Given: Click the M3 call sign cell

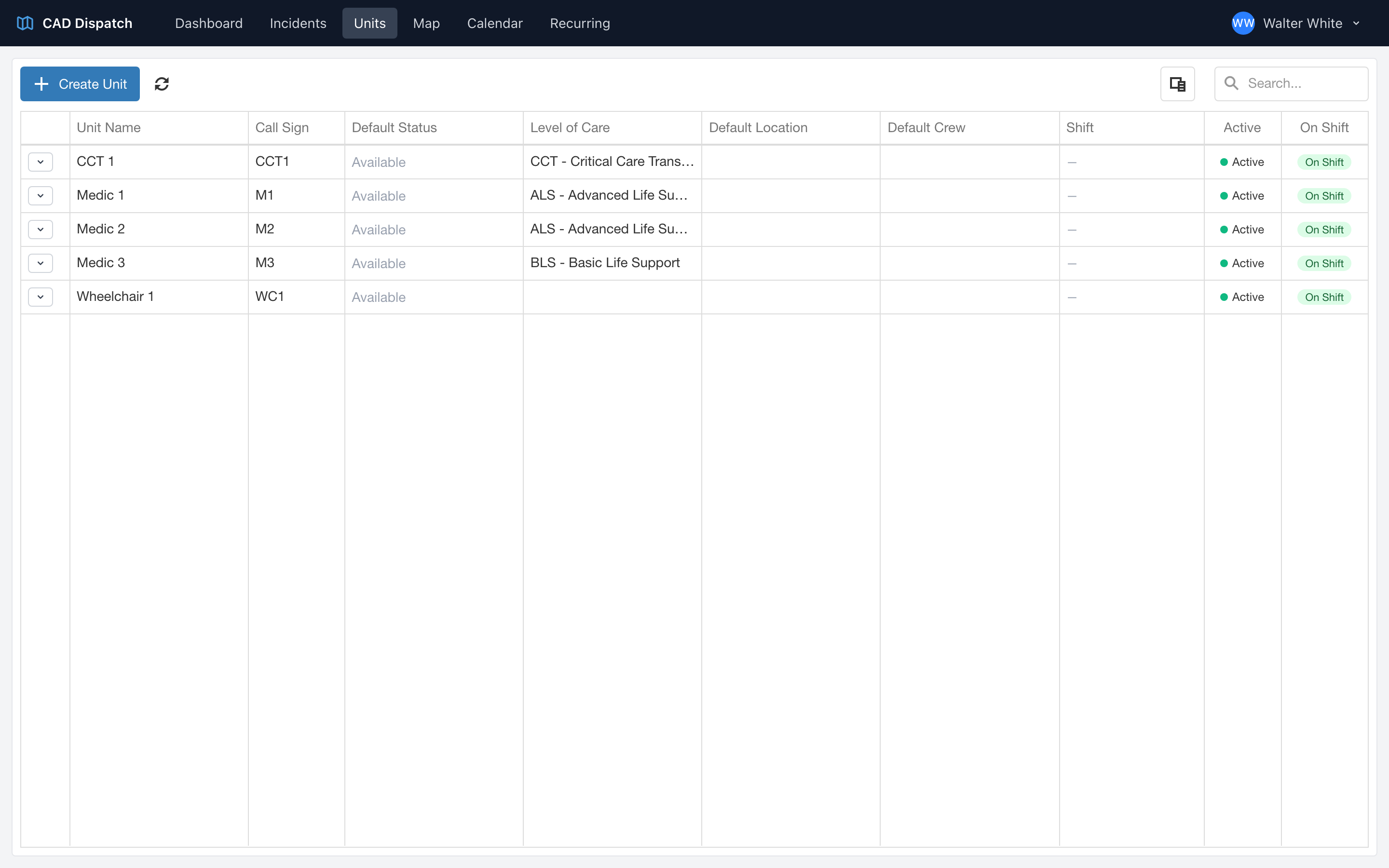Looking at the screenshot, I should [296, 263].
